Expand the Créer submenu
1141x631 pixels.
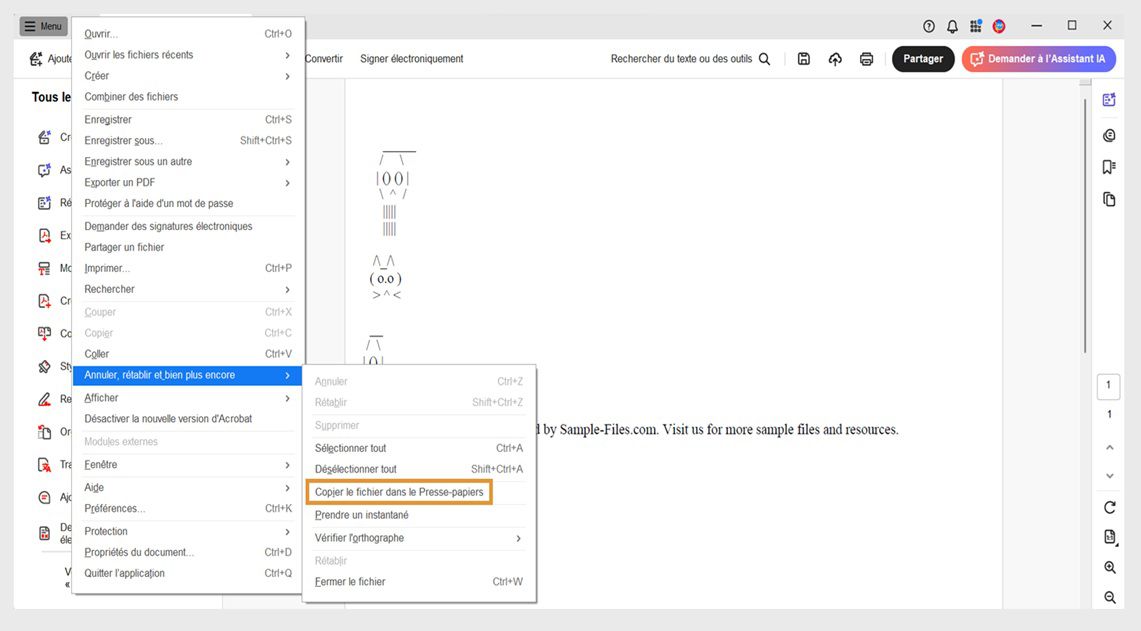click(x=188, y=76)
